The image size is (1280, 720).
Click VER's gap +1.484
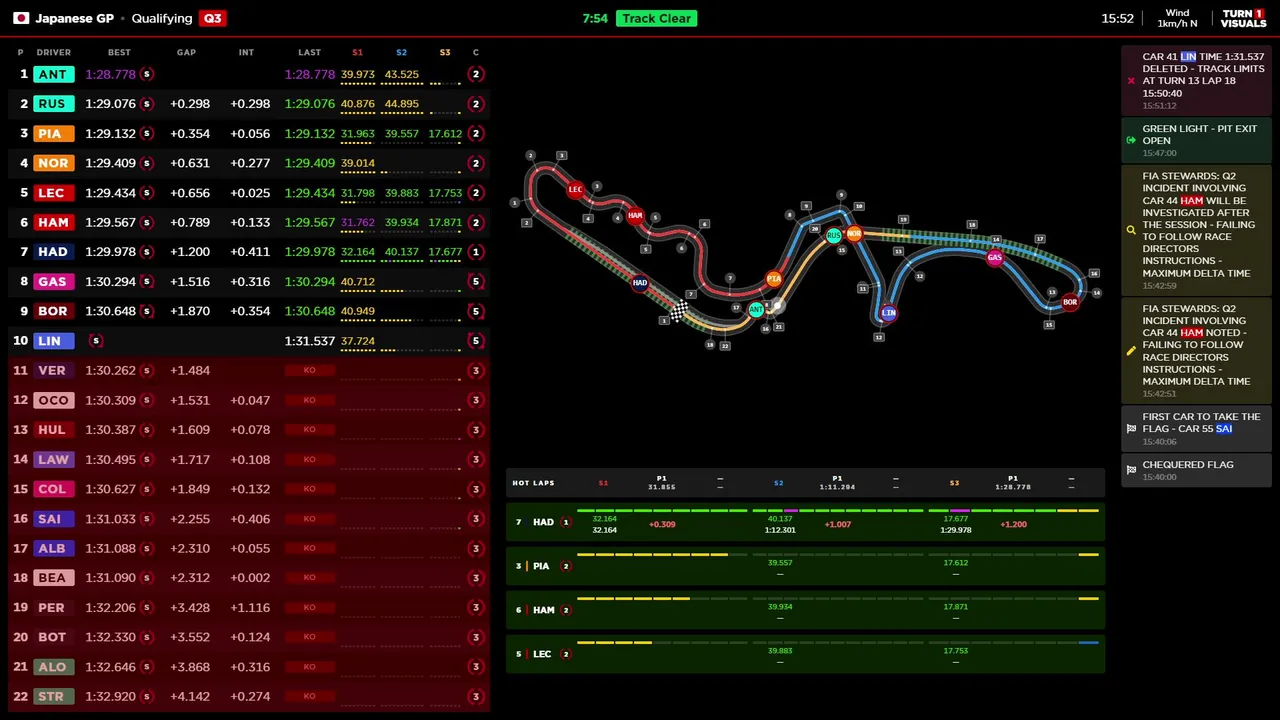click(x=190, y=370)
